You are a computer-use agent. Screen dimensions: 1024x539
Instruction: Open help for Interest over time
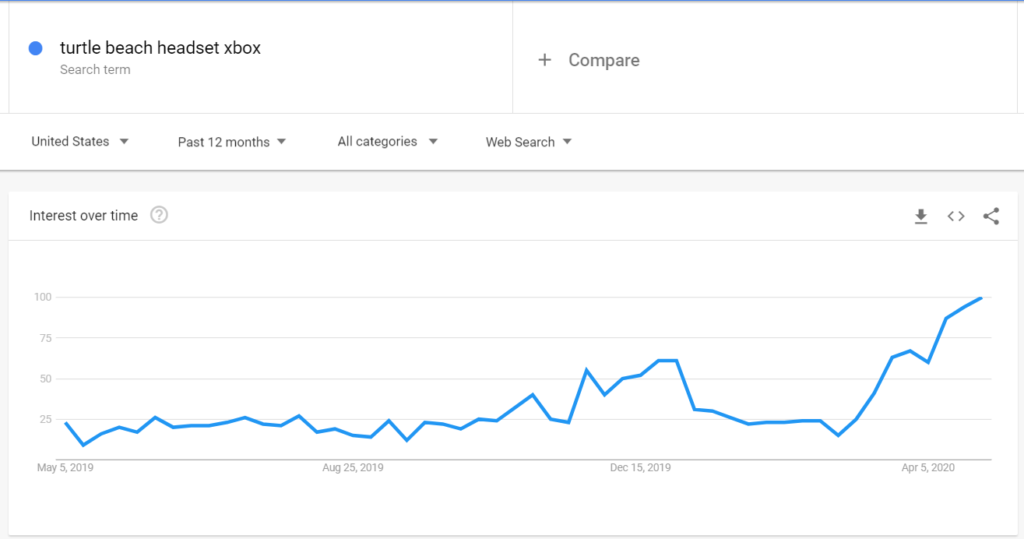[159, 215]
